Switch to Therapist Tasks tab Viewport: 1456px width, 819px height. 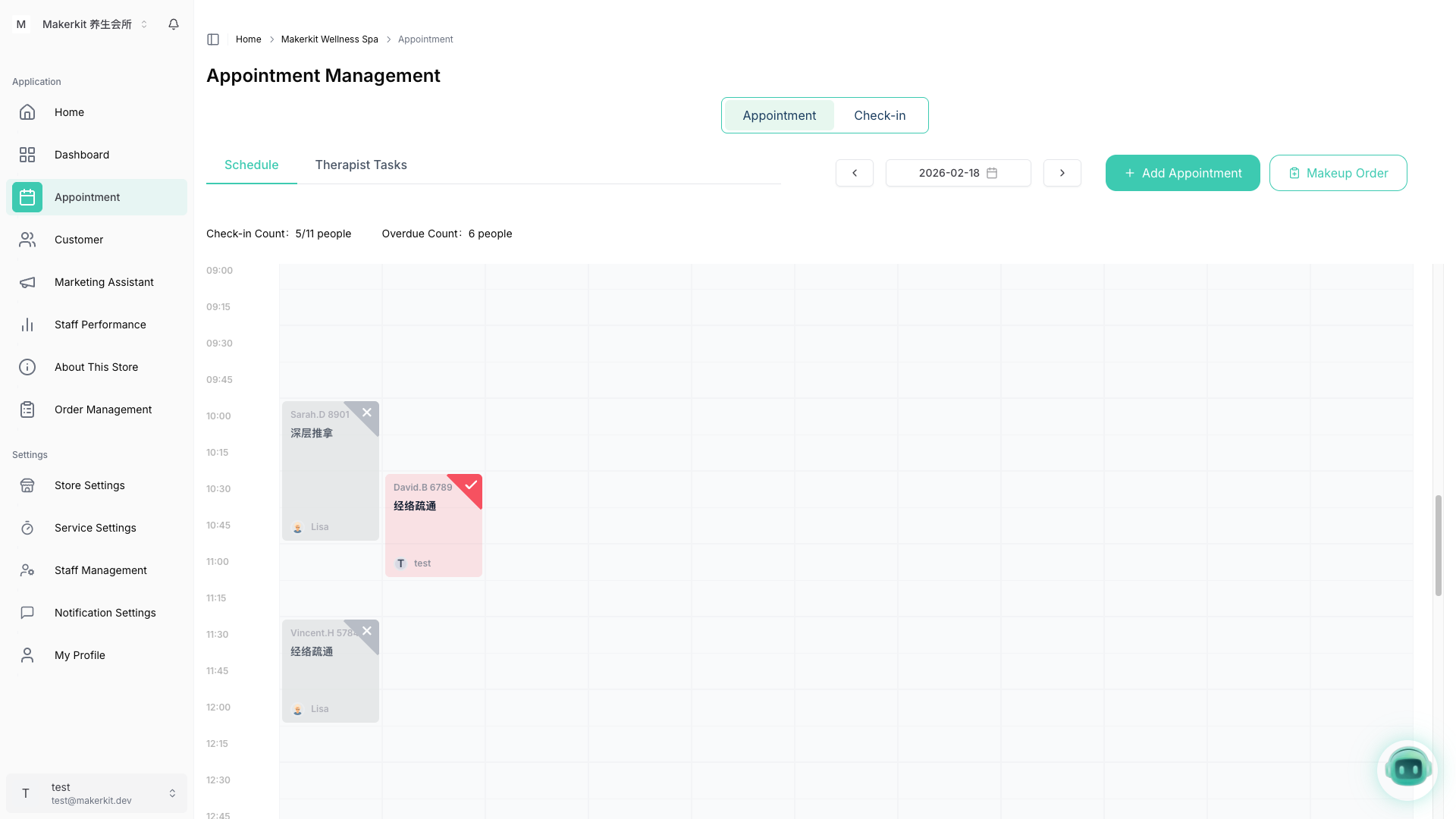361,165
